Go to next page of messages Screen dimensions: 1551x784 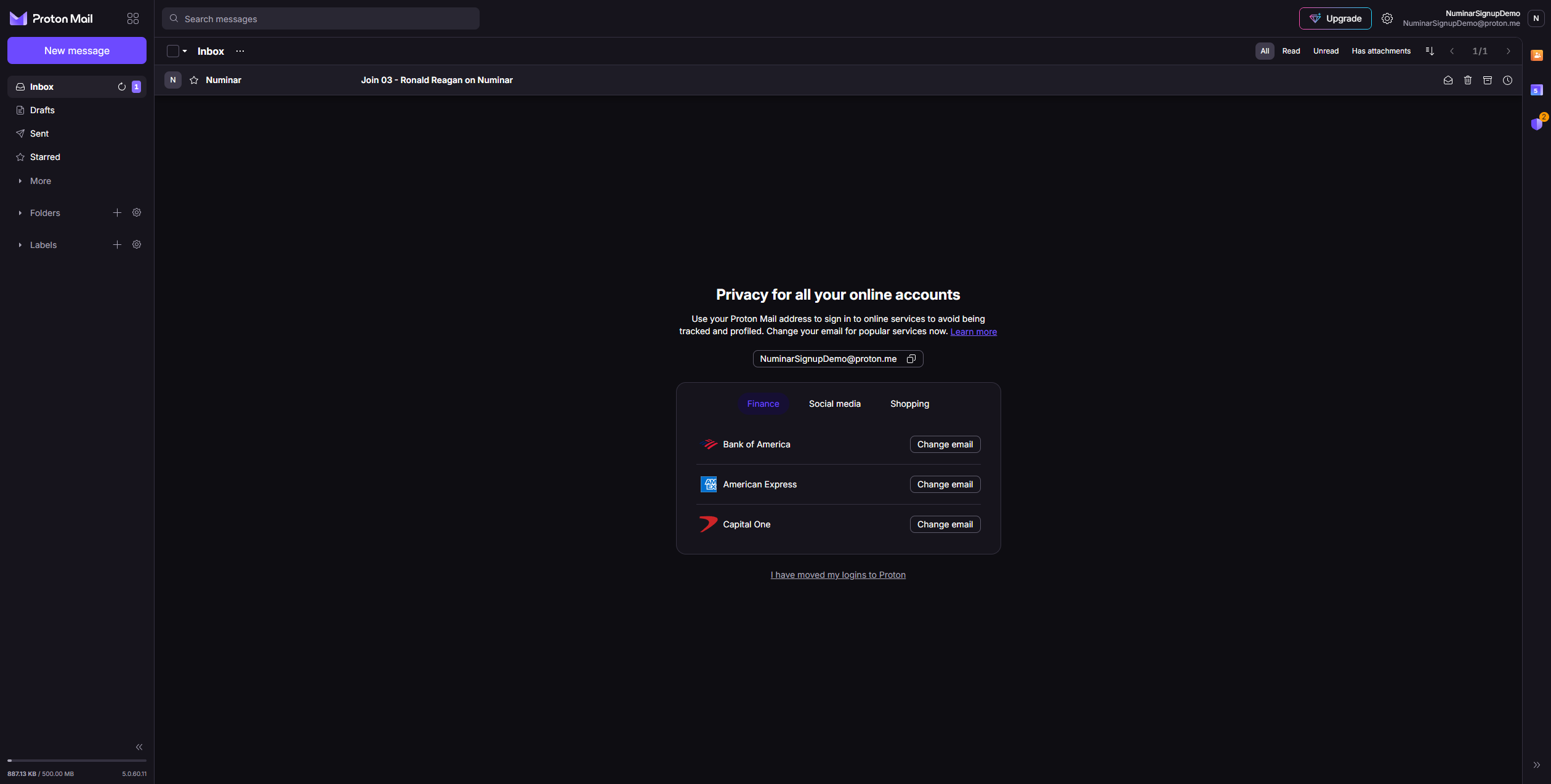tap(1508, 51)
